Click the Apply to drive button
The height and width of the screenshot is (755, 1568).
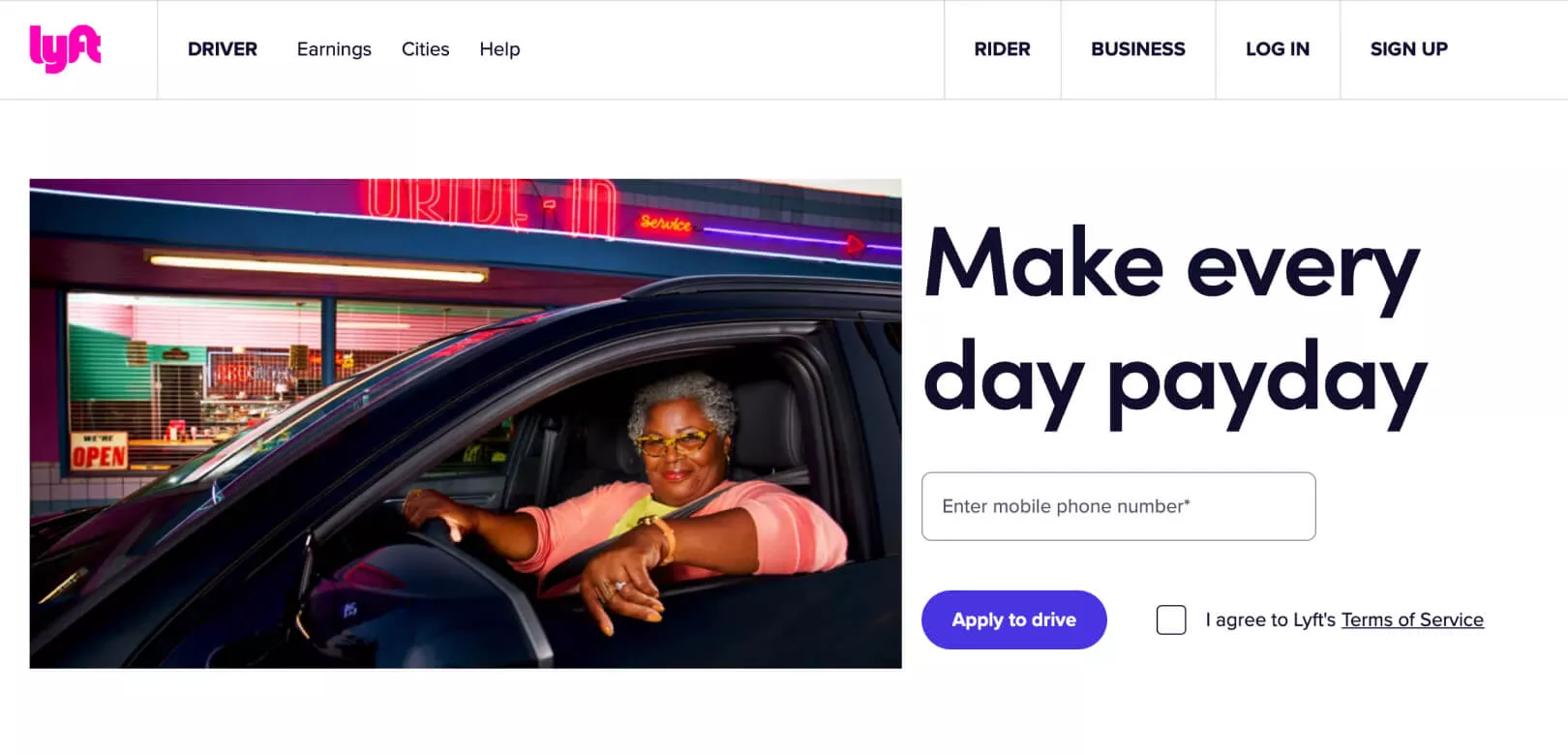coord(1013,619)
